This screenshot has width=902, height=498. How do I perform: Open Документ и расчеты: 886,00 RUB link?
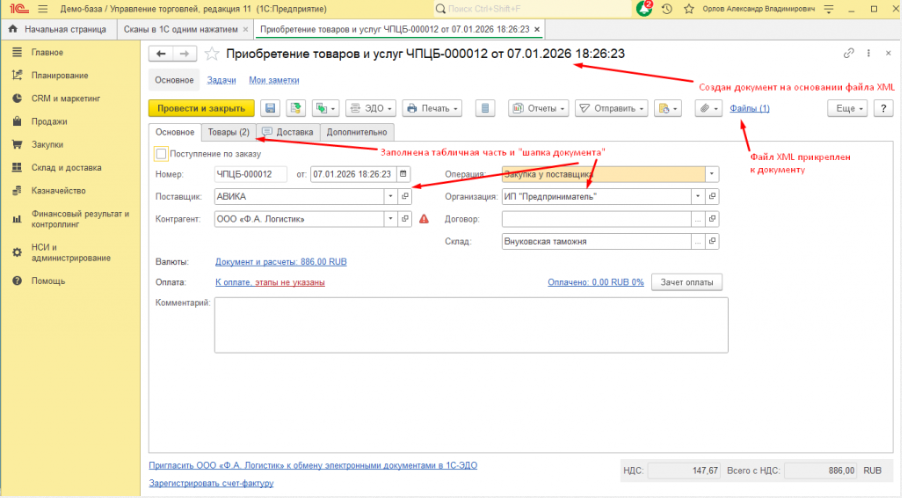coord(281,262)
